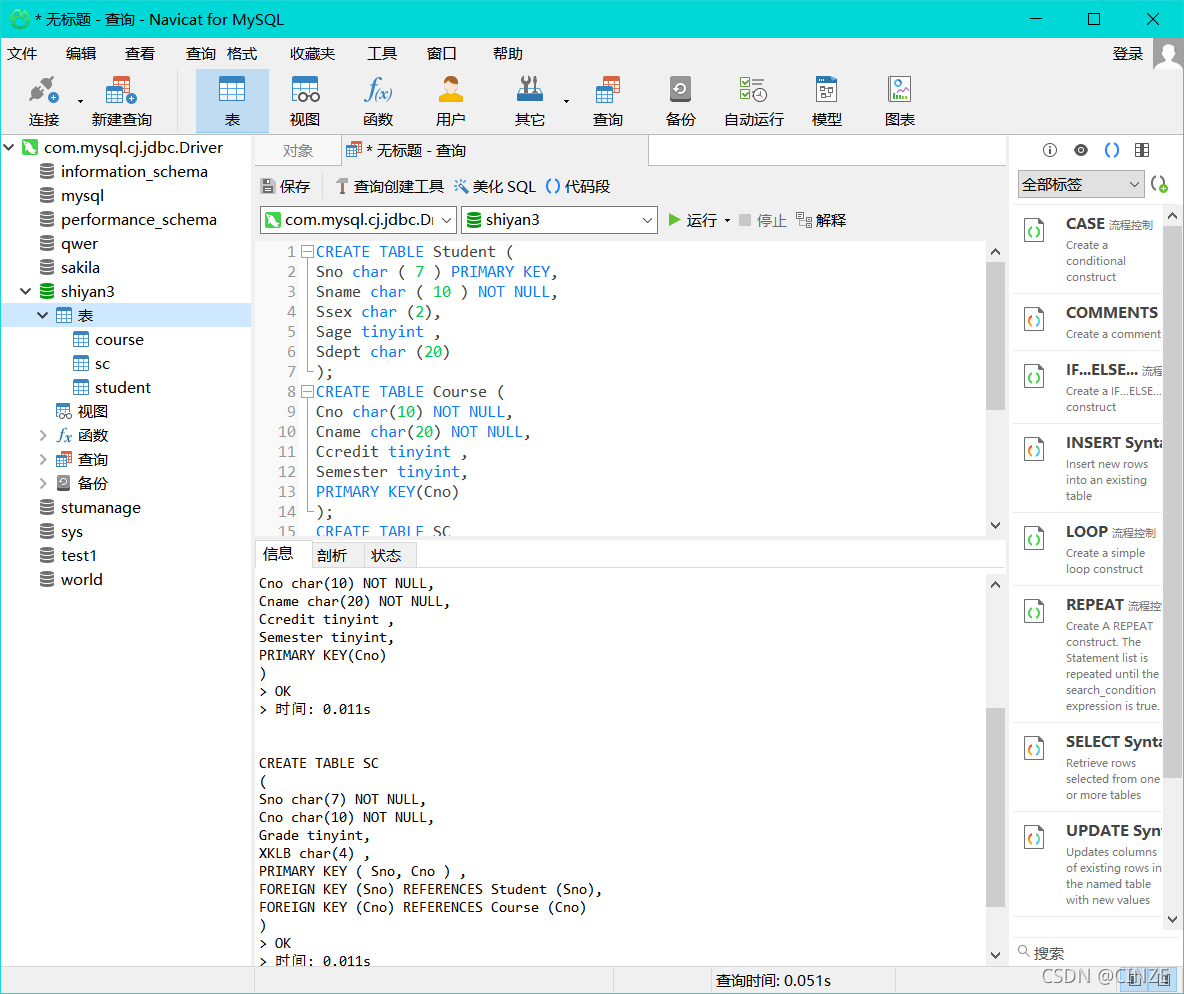Image resolution: width=1184 pixels, height=994 pixels.
Task: Collapse the CREATE TABLE Student code fold
Action: point(307,252)
